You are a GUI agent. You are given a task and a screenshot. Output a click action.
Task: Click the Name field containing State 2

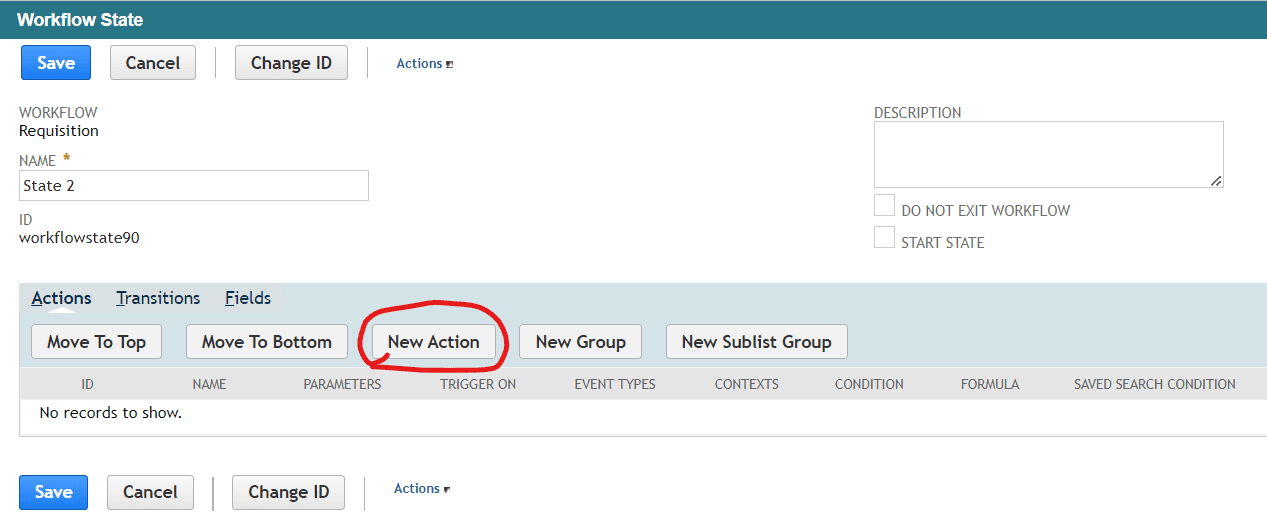point(194,185)
